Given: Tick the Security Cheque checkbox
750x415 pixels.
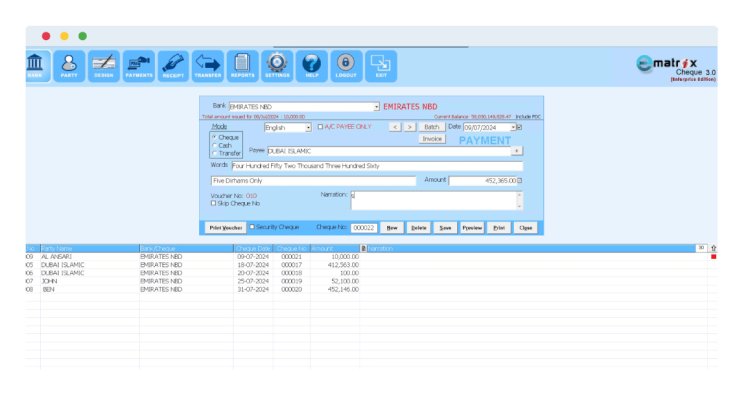Looking at the screenshot, I should [x=252, y=227].
